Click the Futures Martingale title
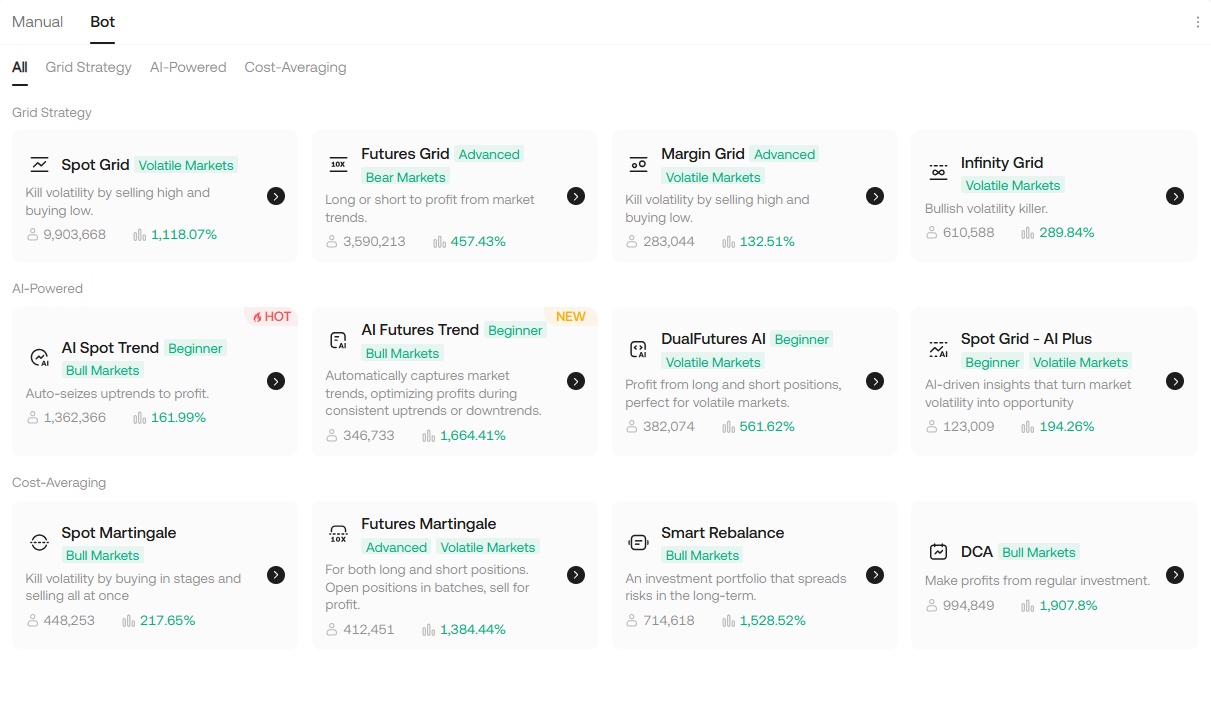This screenshot has height=715, width=1211. coord(429,524)
